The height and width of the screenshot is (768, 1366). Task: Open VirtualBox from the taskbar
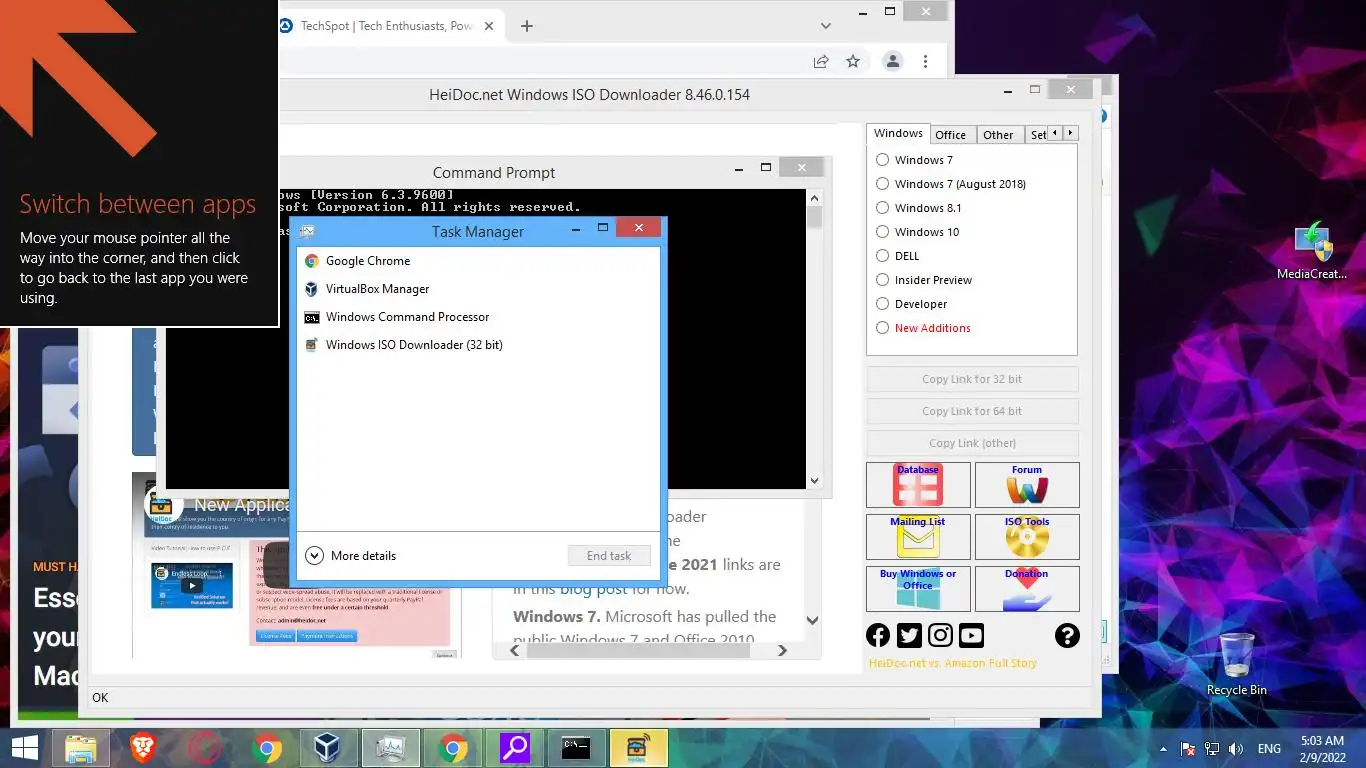click(x=328, y=748)
